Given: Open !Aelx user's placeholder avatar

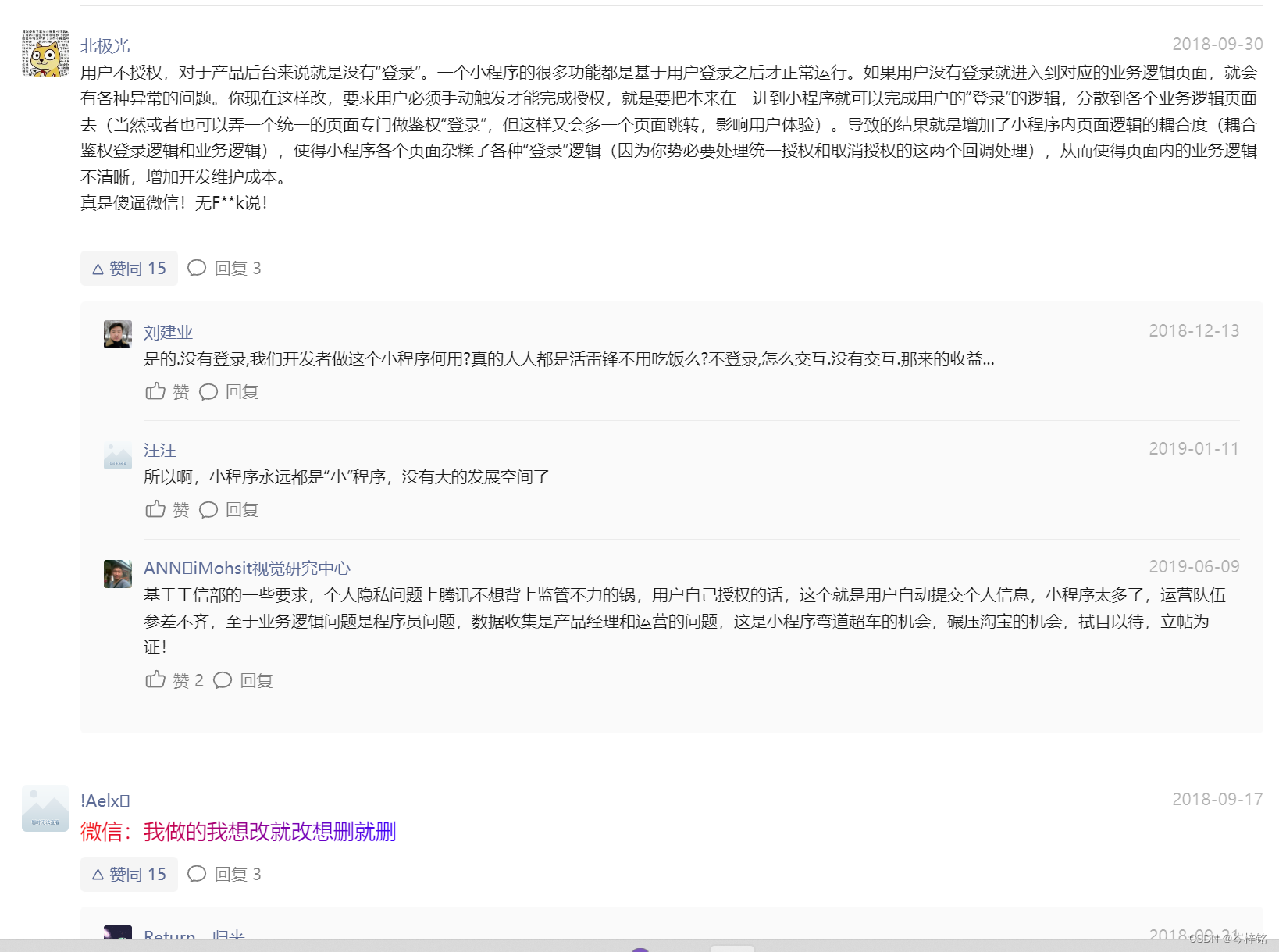Looking at the screenshot, I should (x=45, y=808).
